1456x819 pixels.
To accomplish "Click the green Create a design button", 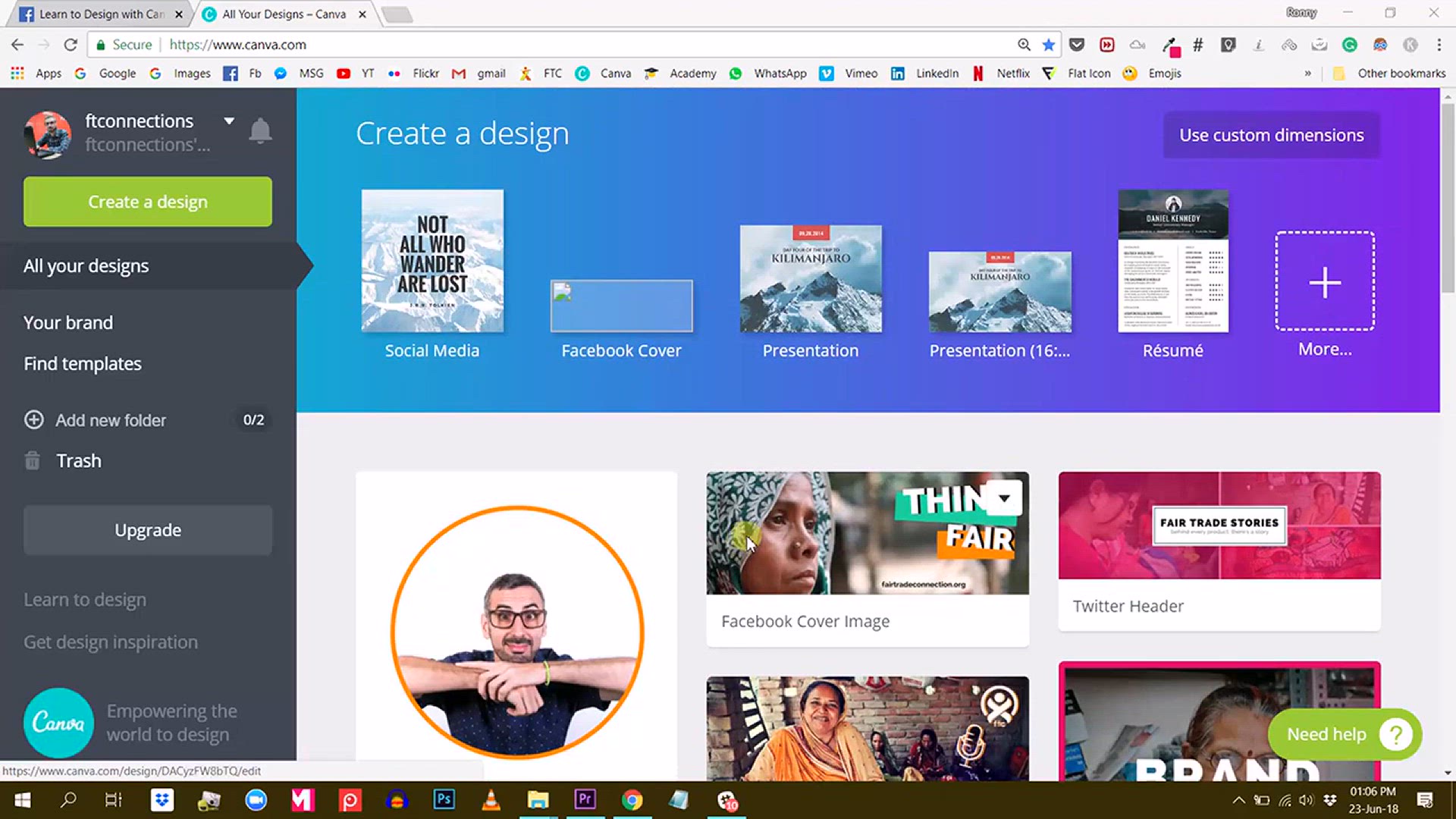I will pos(148,202).
